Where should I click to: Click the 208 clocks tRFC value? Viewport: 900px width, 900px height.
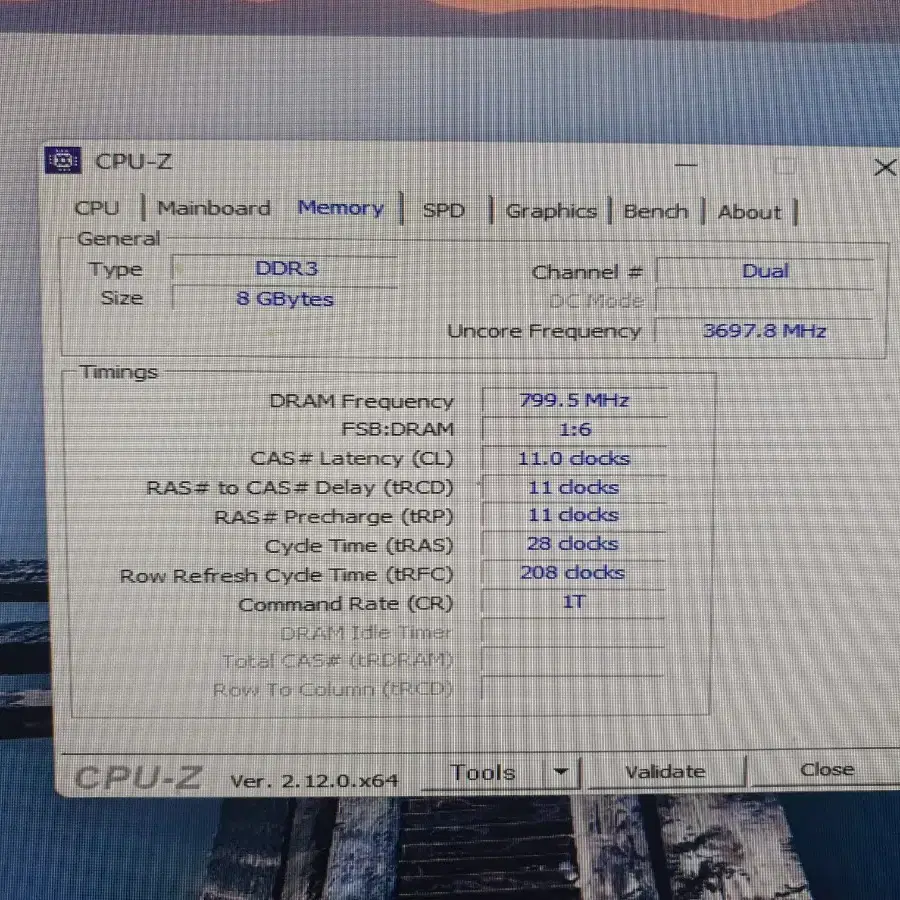click(x=573, y=572)
